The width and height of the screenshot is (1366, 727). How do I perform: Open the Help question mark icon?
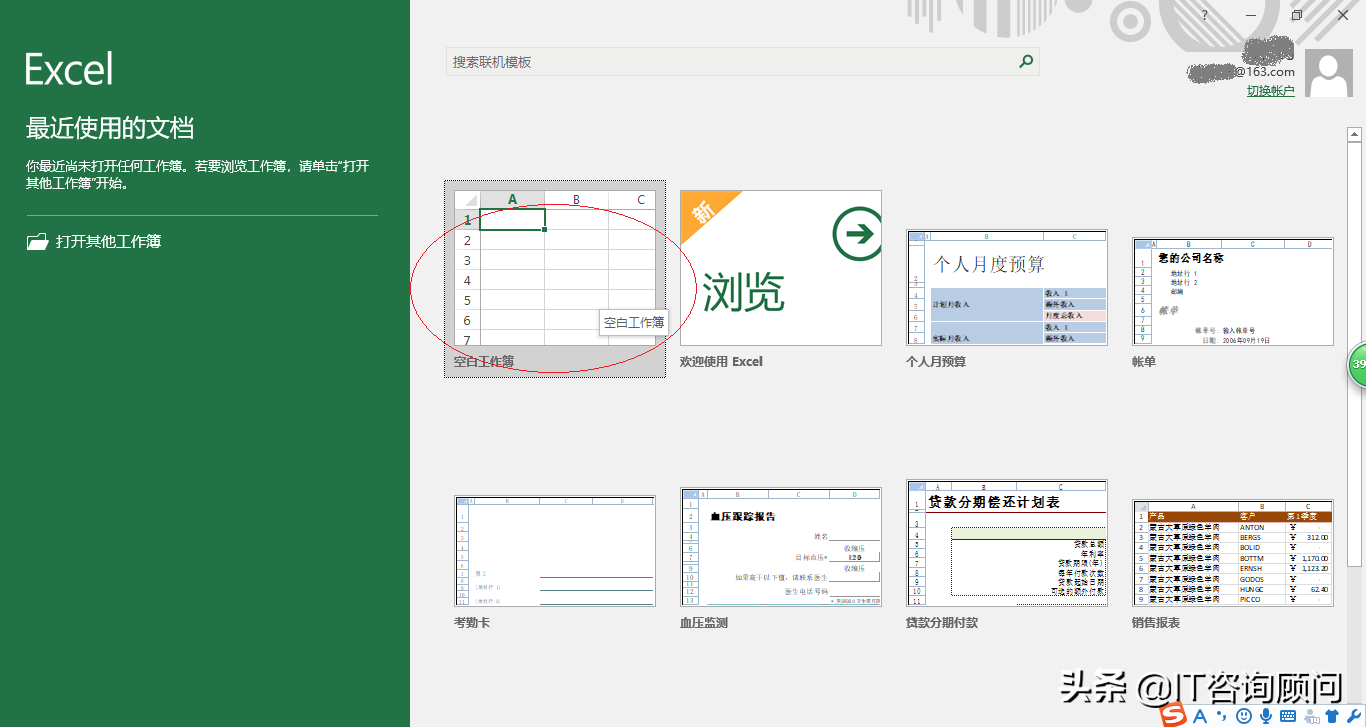pos(1205,15)
